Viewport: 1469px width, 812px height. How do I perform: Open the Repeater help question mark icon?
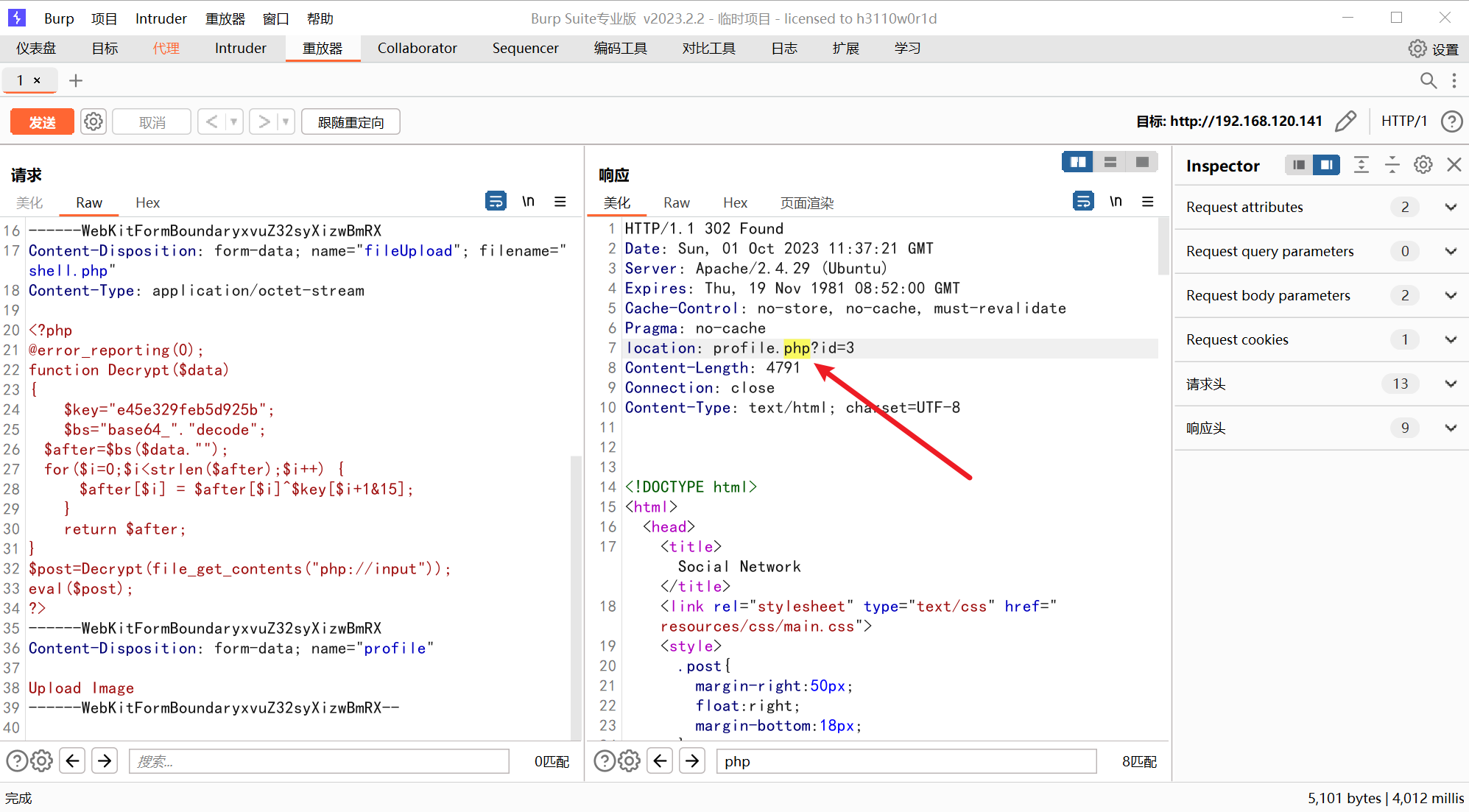coord(1451,121)
